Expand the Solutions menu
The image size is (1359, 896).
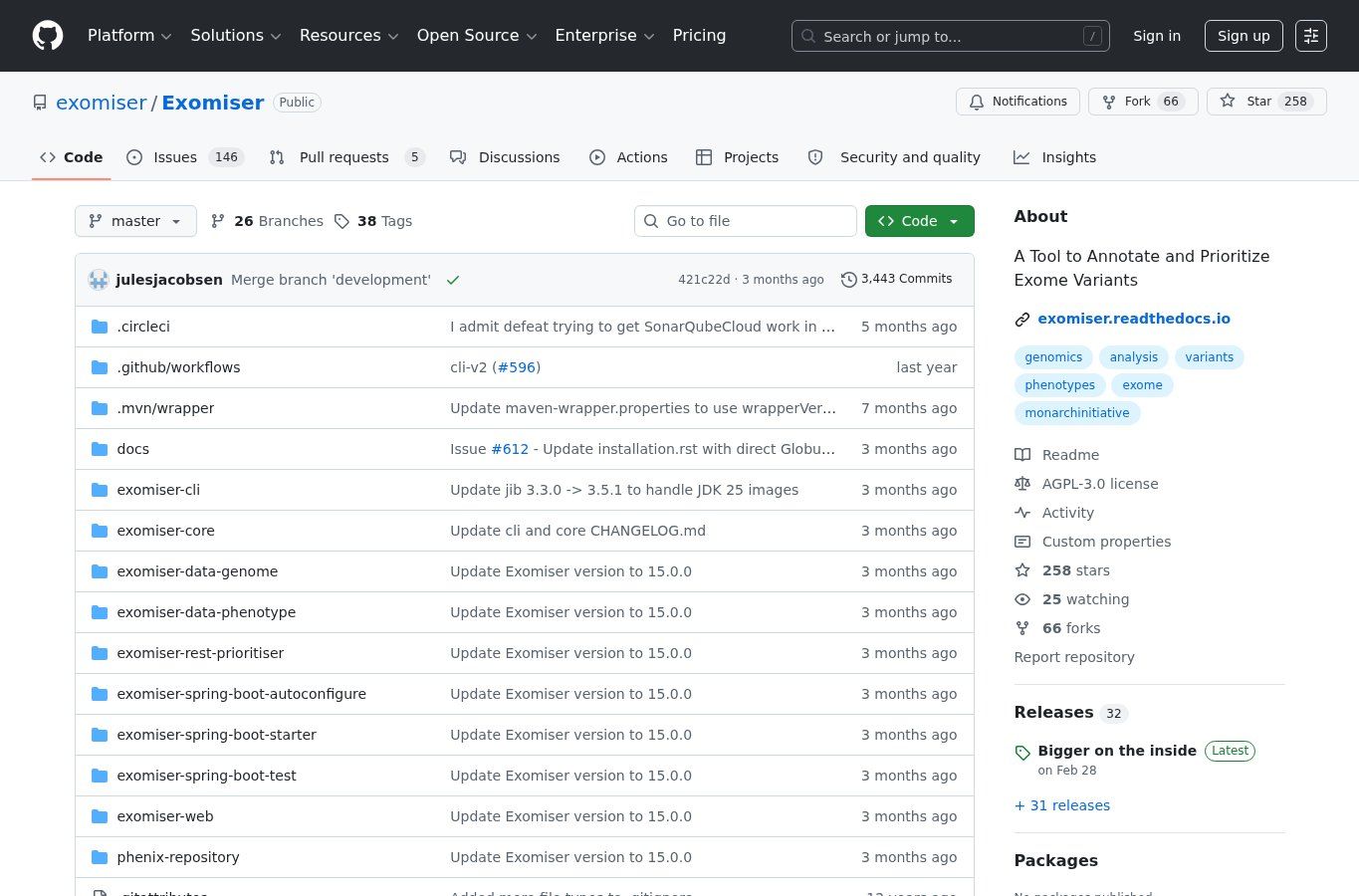pyautogui.click(x=236, y=36)
